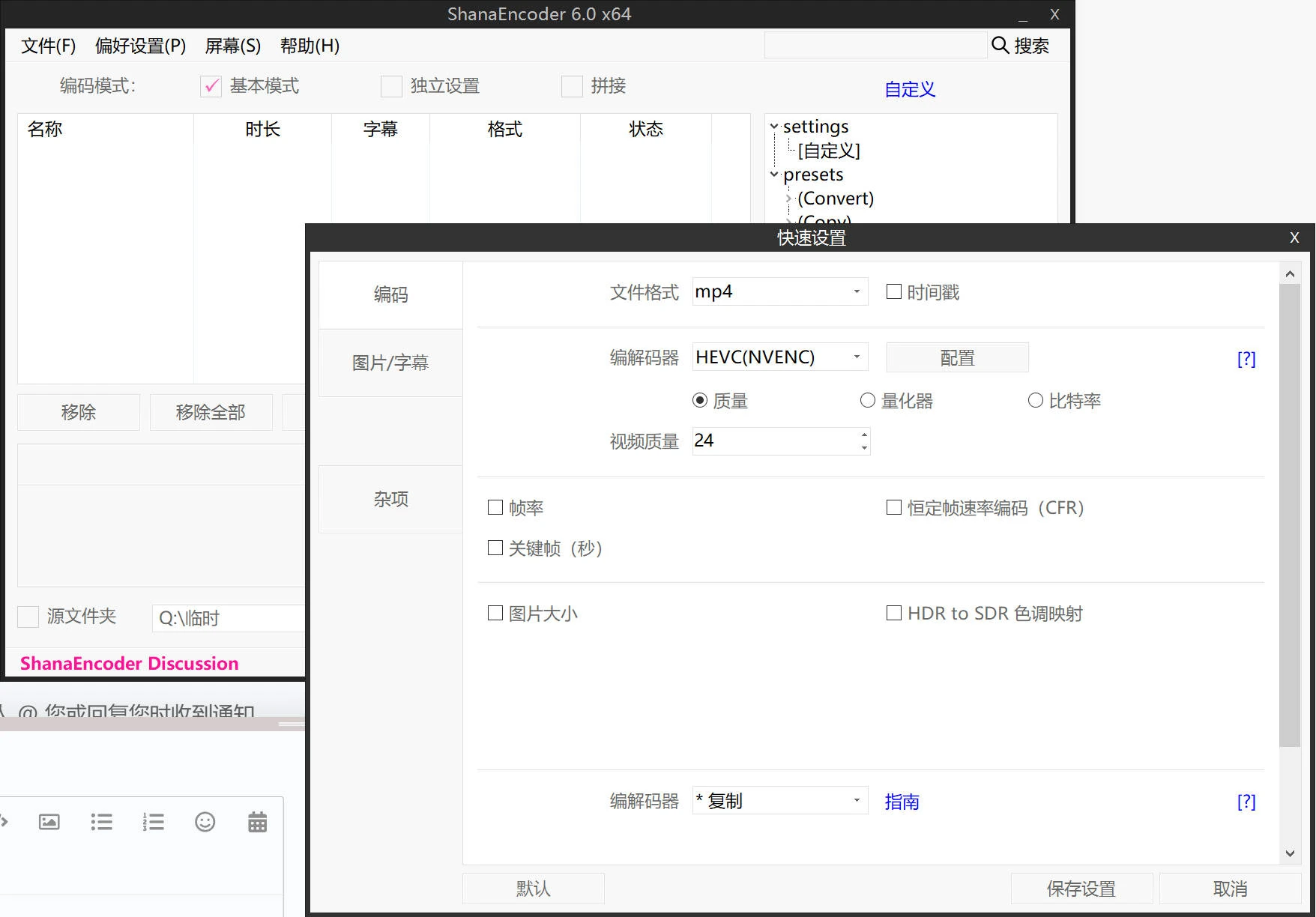Click the dialog's scroll down arrow
The height and width of the screenshot is (917, 1316).
tap(1290, 853)
